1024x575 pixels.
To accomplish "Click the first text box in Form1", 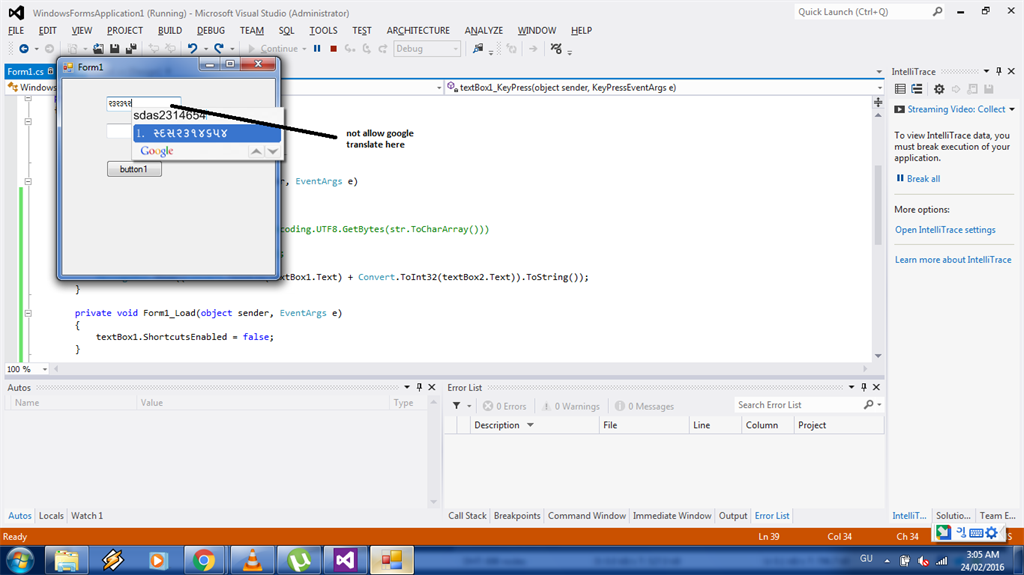I will click(144, 103).
